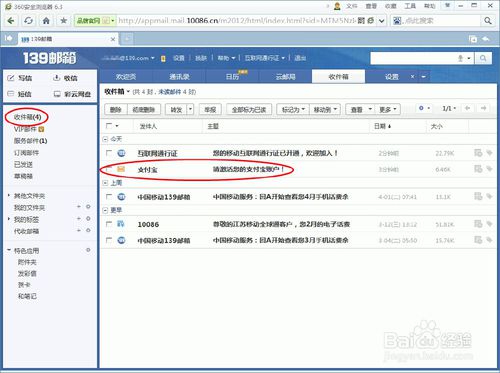Switch to the 日历 tab
The width and height of the screenshot is (500, 373).
coord(232,77)
